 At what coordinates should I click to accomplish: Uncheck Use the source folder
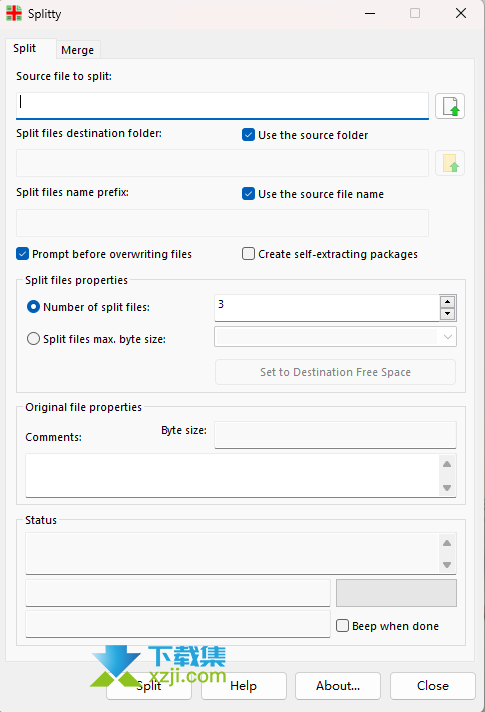tap(248, 135)
